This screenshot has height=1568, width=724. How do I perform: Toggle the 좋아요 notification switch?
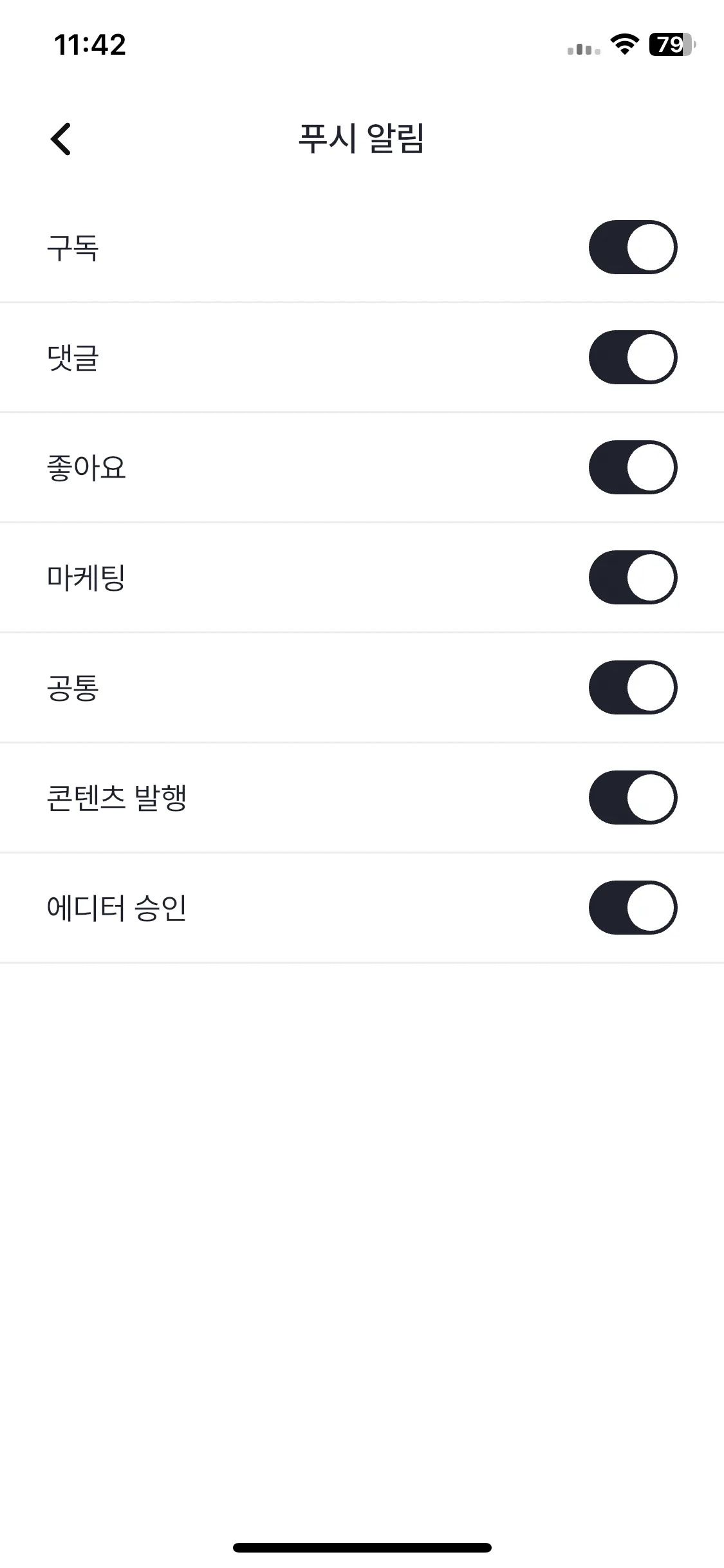[x=633, y=467]
